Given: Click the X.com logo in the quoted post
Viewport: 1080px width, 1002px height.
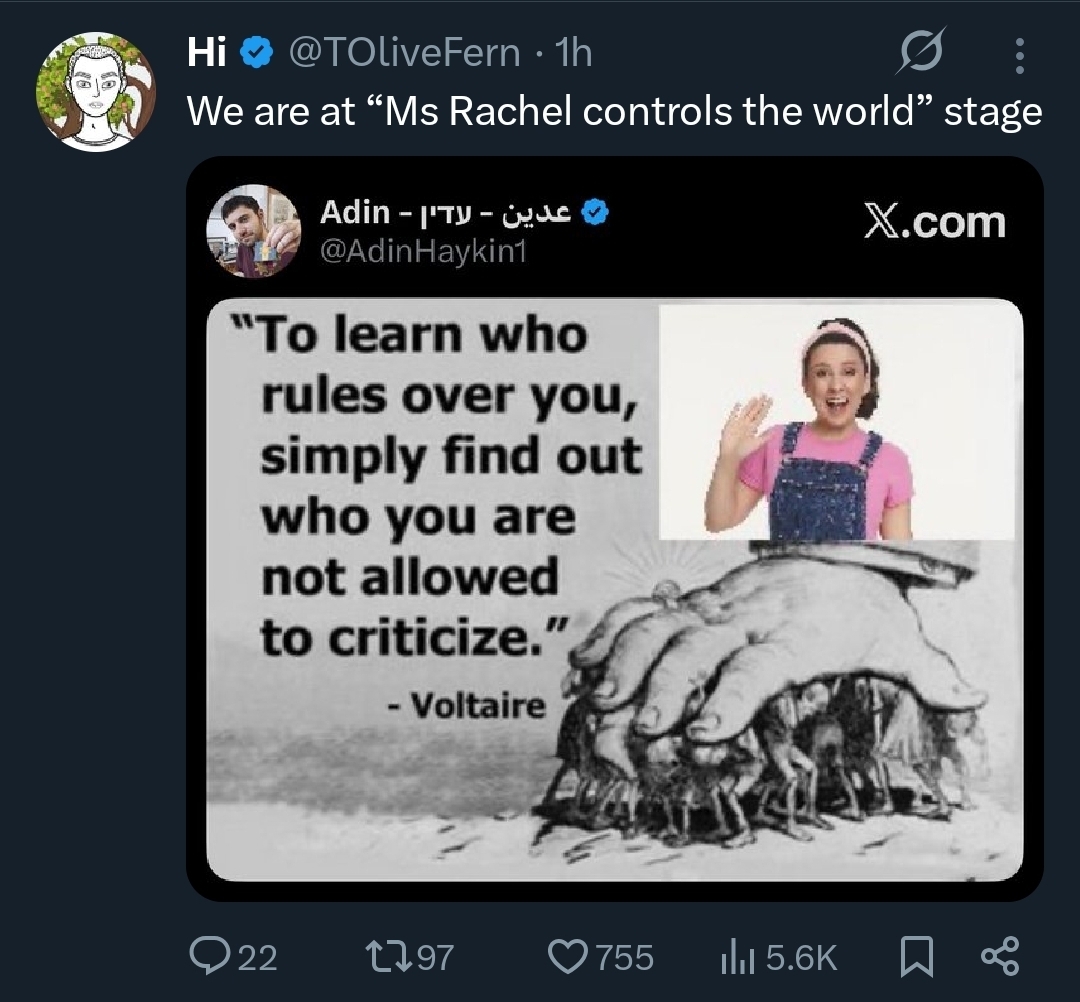Looking at the screenshot, I should pyautogui.click(x=934, y=221).
